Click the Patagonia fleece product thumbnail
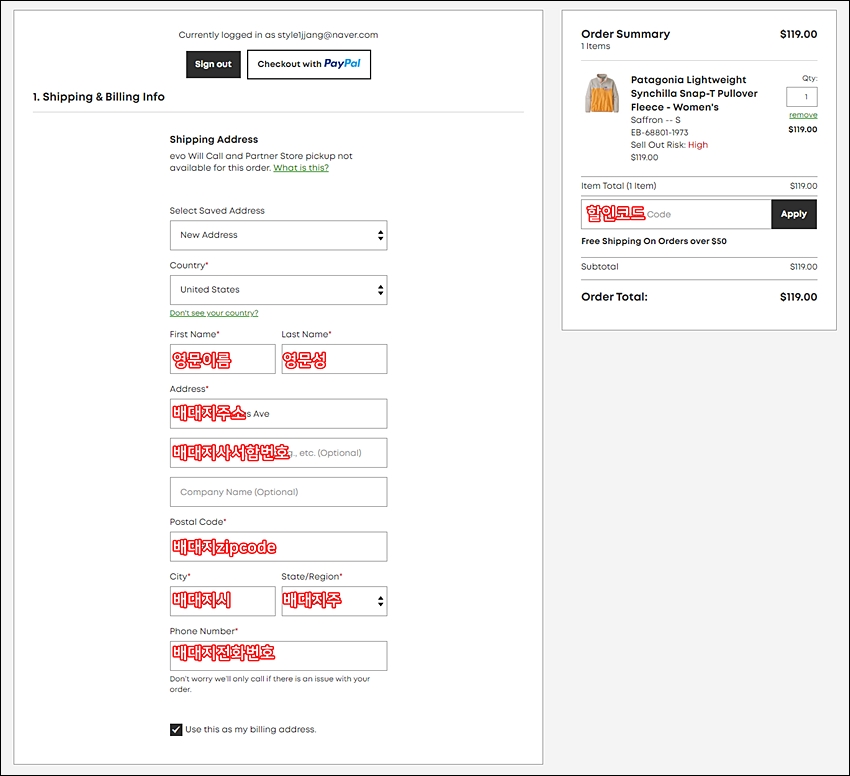Screen dimensions: 850x776 point(602,94)
